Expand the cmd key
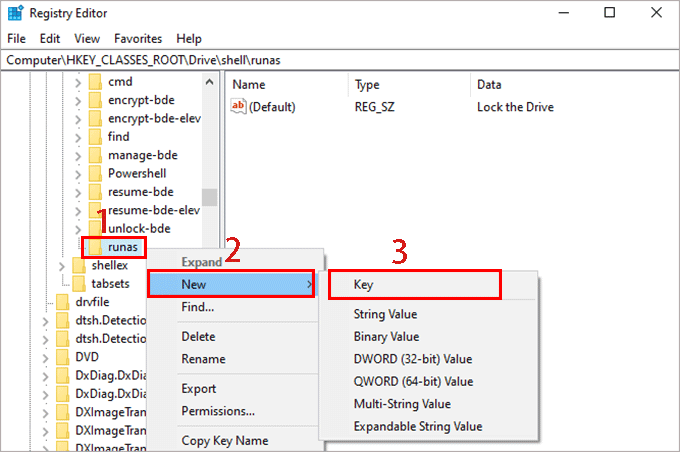Image resolution: width=680 pixels, height=452 pixels. 78,82
